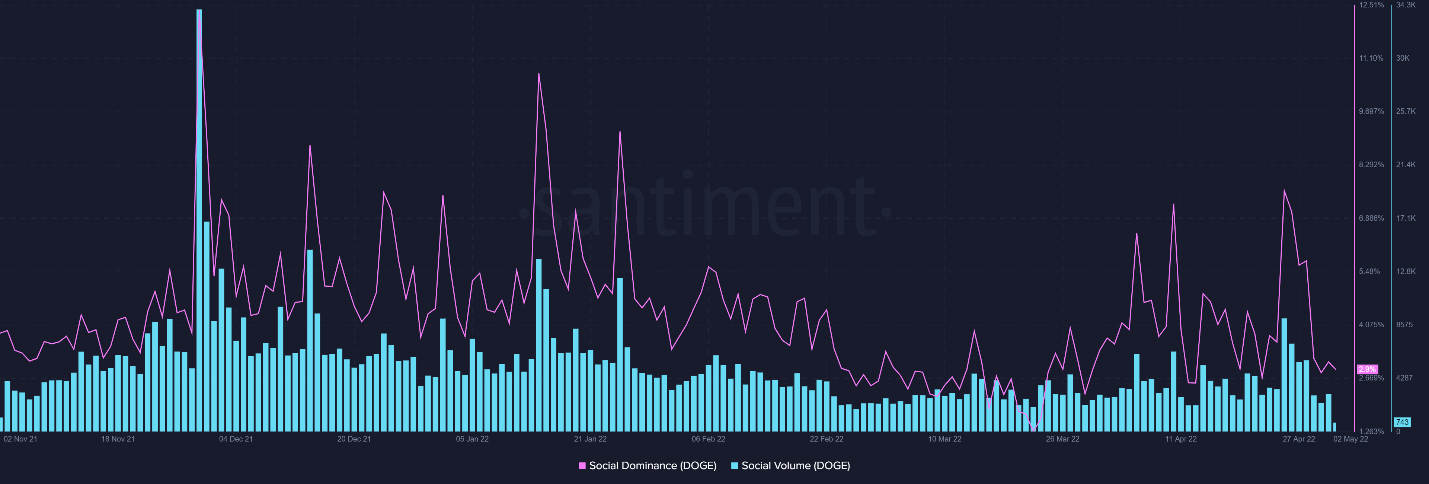
Task: Select the 06 Feb 22 date label
Action: [x=708, y=438]
